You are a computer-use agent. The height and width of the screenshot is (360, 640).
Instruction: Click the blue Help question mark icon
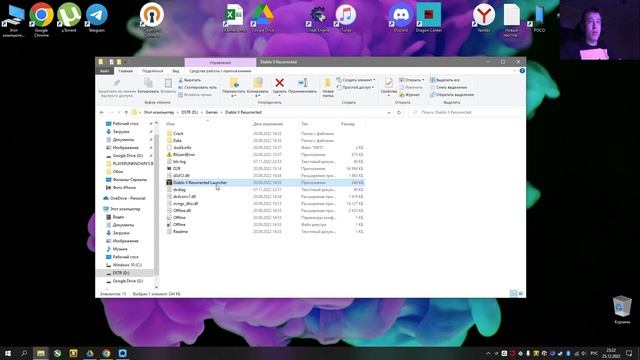point(522,71)
